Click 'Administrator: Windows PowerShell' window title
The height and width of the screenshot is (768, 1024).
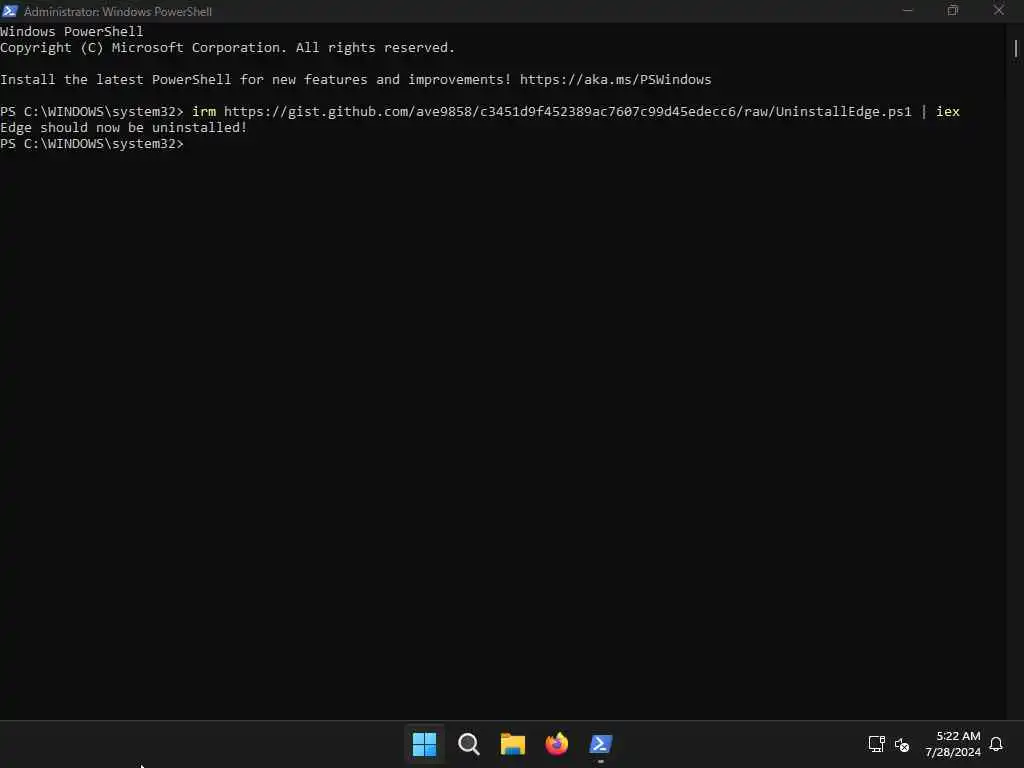coord(118,12)
